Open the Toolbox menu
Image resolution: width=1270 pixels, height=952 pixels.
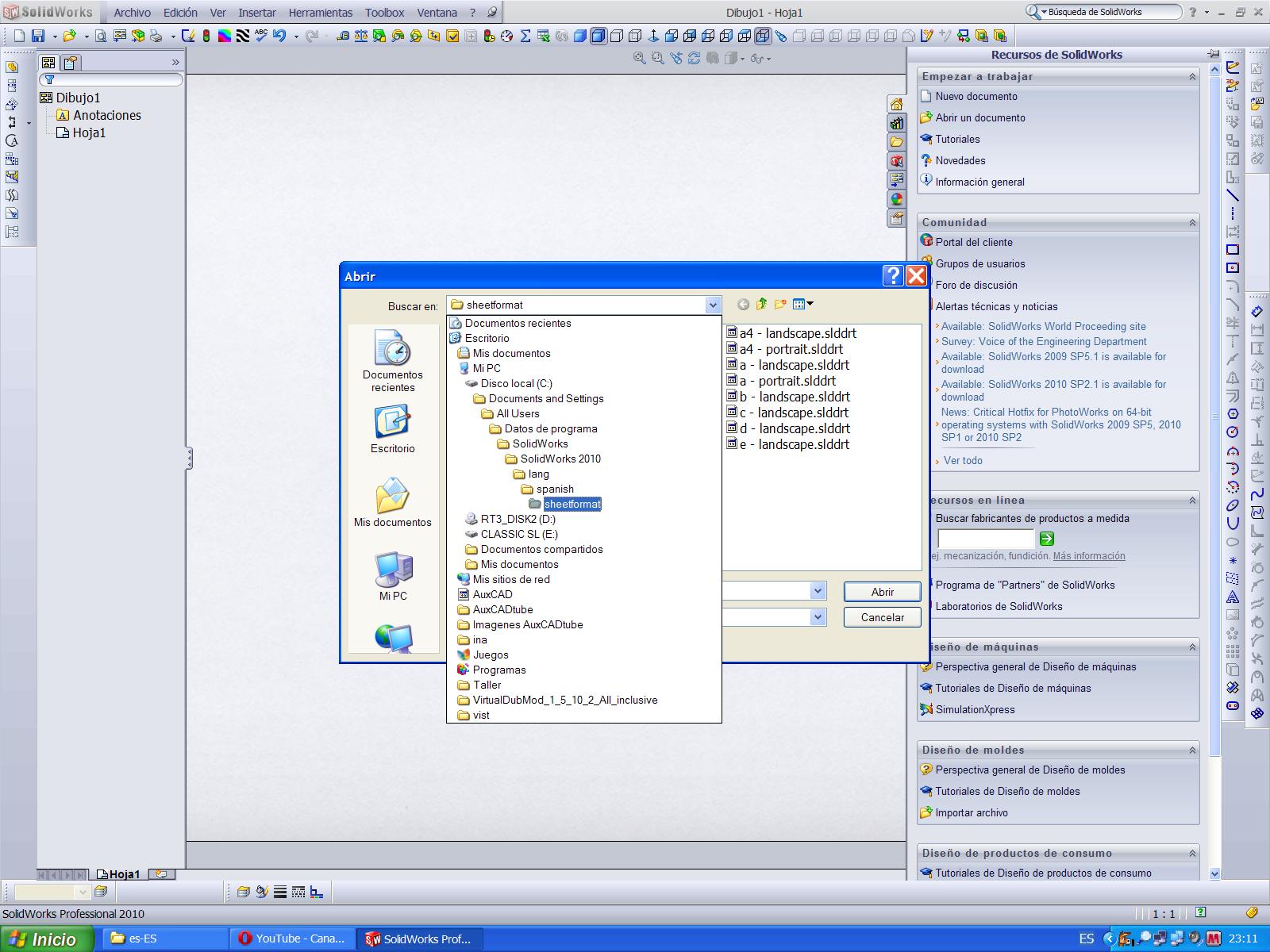pos(384,13)
